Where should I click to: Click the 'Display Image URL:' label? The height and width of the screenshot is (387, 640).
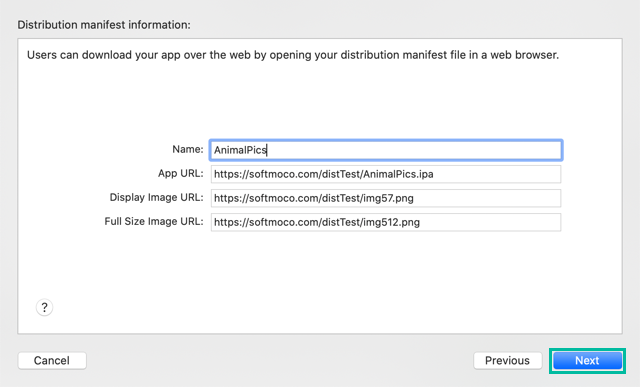[156, 198]
